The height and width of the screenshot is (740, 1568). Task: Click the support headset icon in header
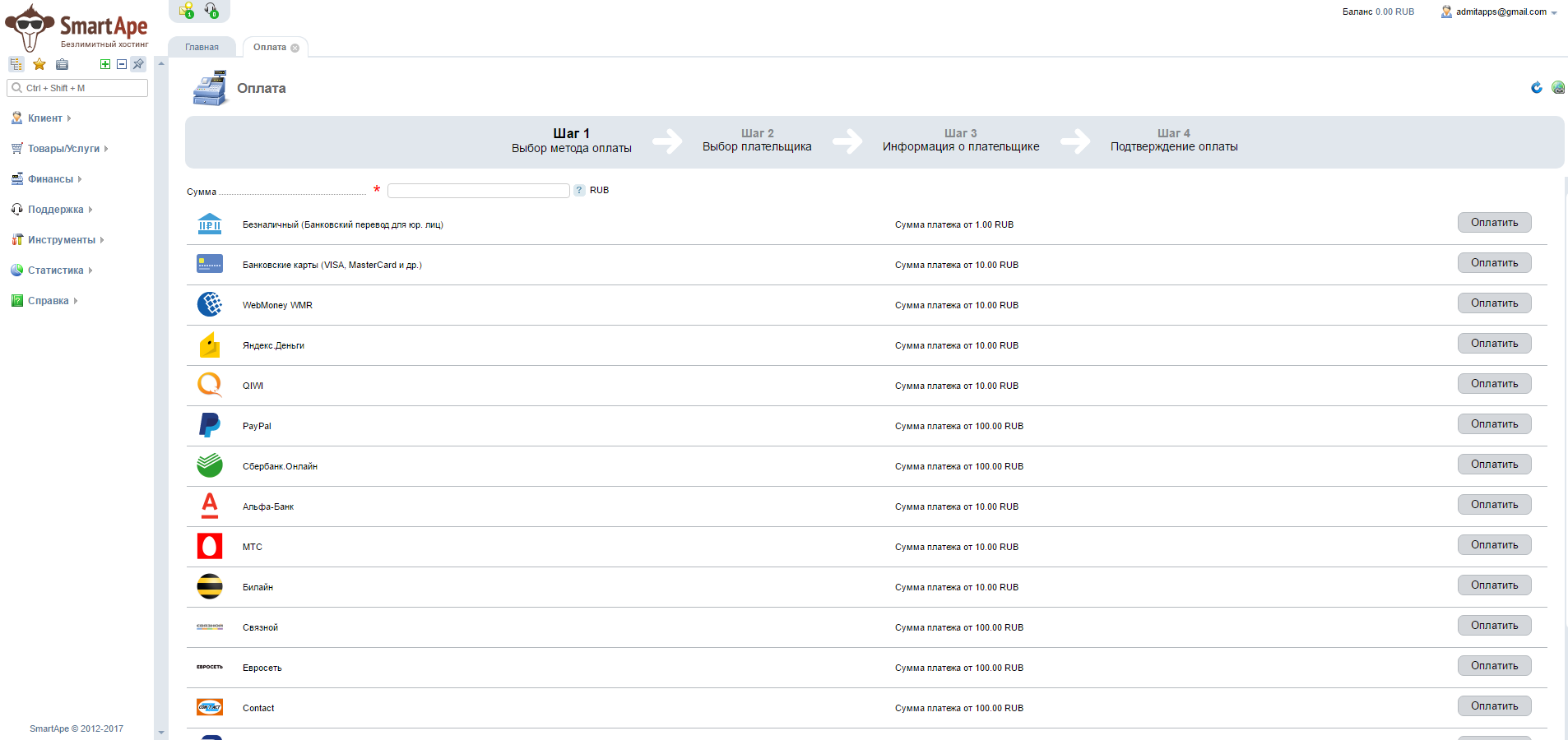click(x=211, y=10)
